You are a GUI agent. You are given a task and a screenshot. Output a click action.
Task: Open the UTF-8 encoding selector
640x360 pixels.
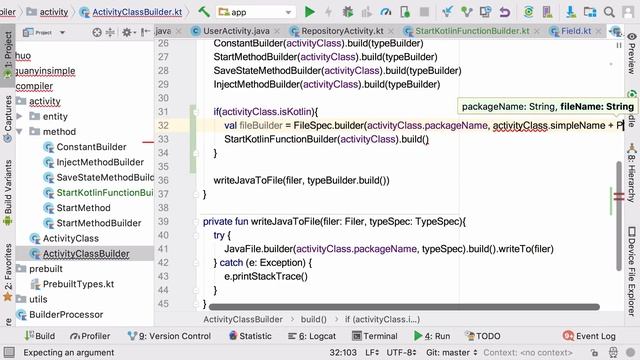point(401,352)
